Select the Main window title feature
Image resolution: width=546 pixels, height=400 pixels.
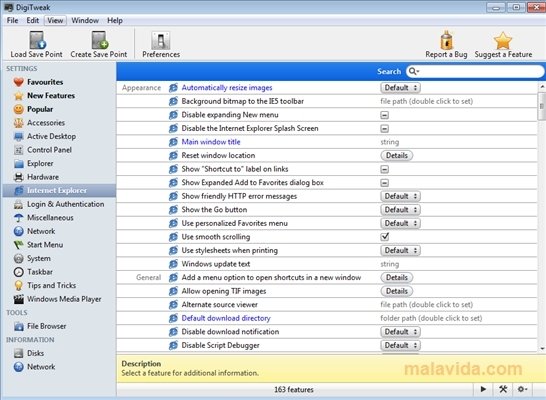point(211,142)
